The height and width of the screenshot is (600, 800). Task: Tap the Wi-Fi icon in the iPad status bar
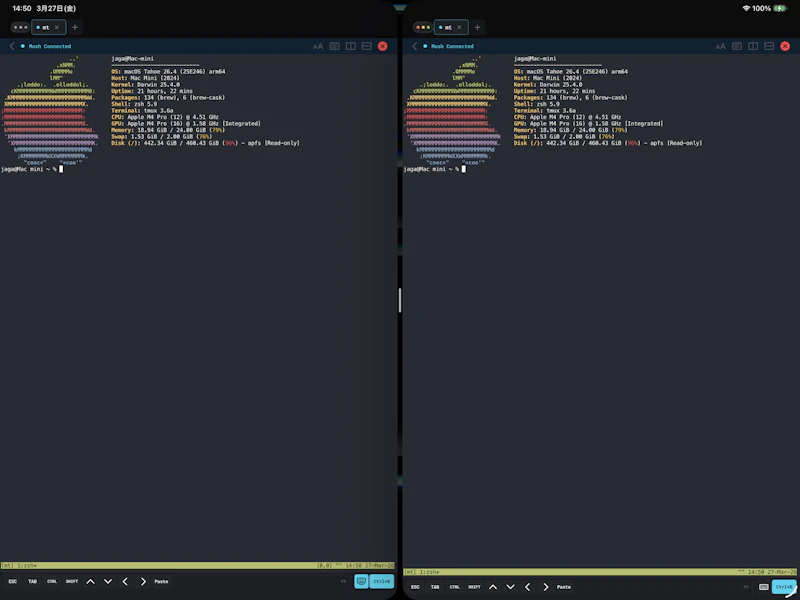click(746, 9)
